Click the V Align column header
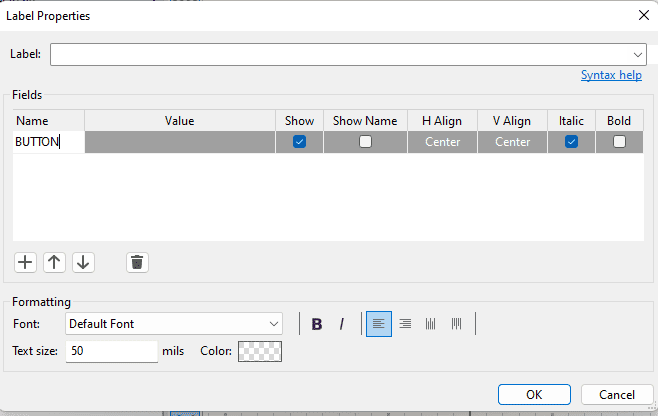 click(512, 121)
